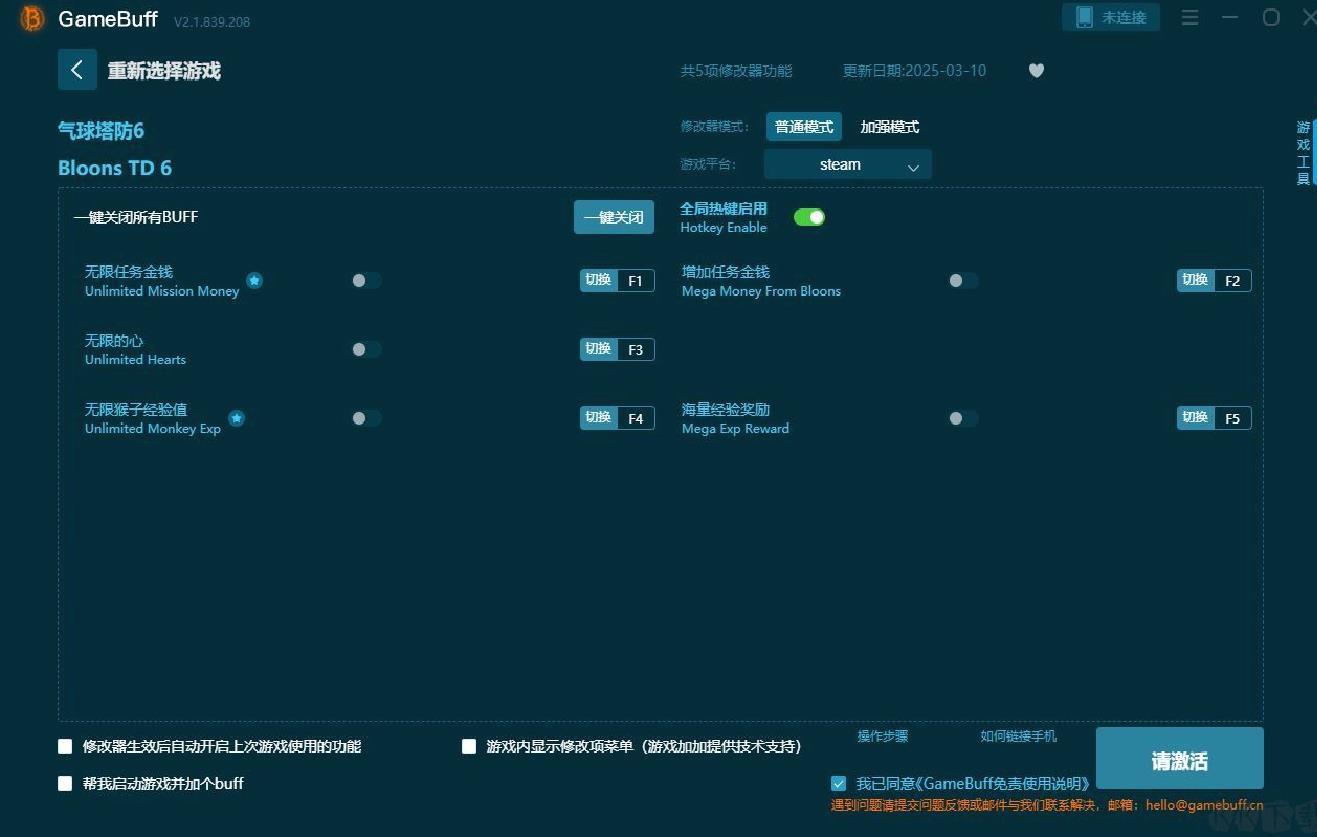Click the heart favorite icon

[x=1036, y=70]
